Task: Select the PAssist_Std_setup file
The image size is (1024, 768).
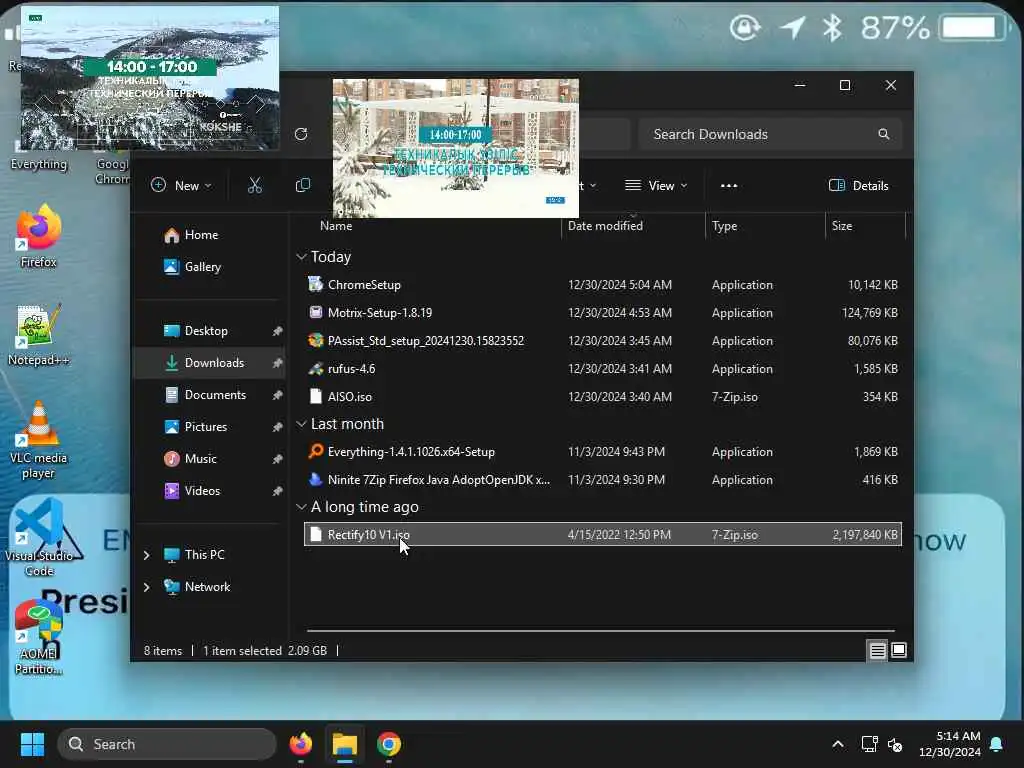Action: 602,342
